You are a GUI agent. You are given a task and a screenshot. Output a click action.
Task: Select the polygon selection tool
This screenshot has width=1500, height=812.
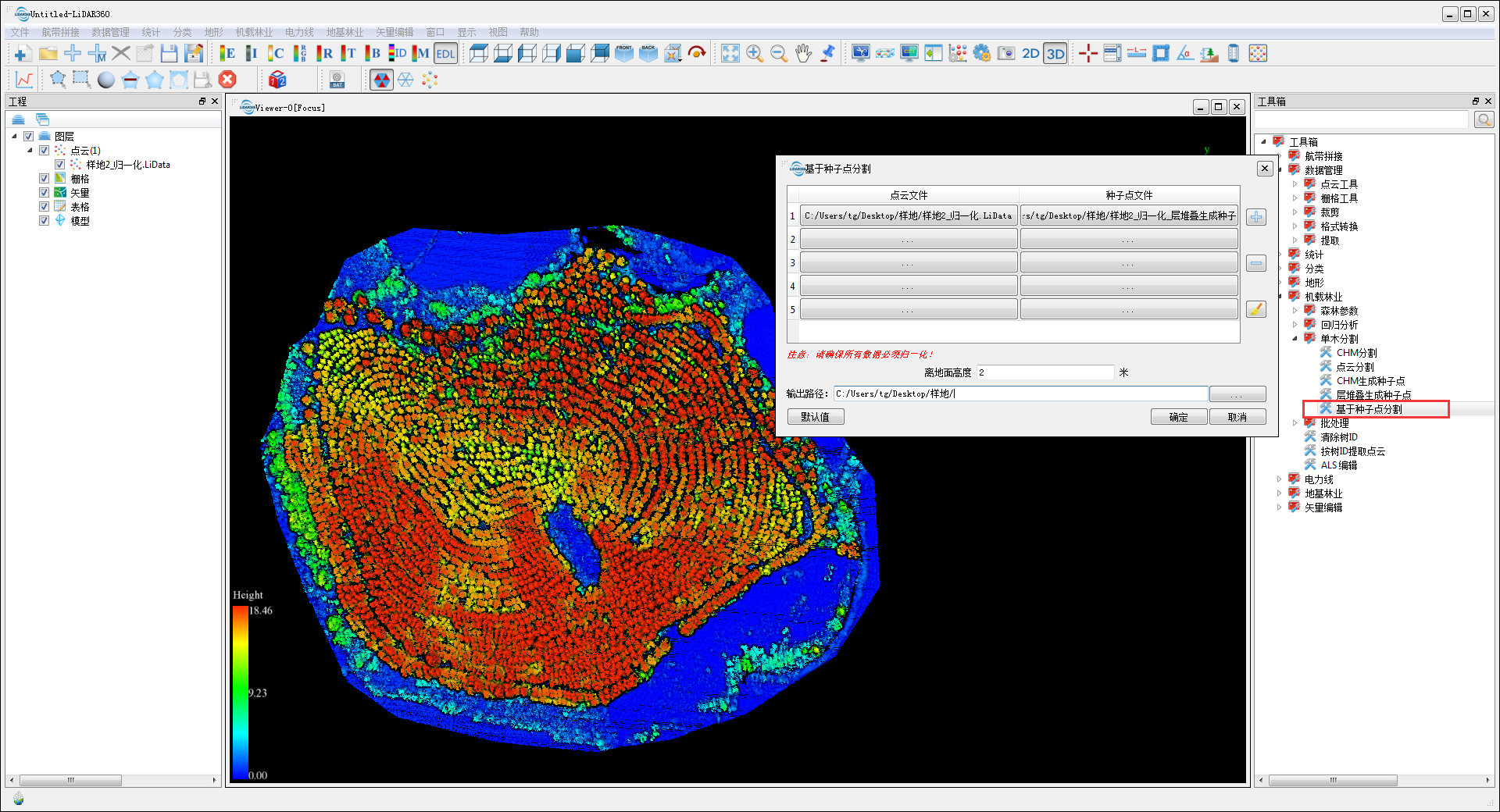coord(58,80)
